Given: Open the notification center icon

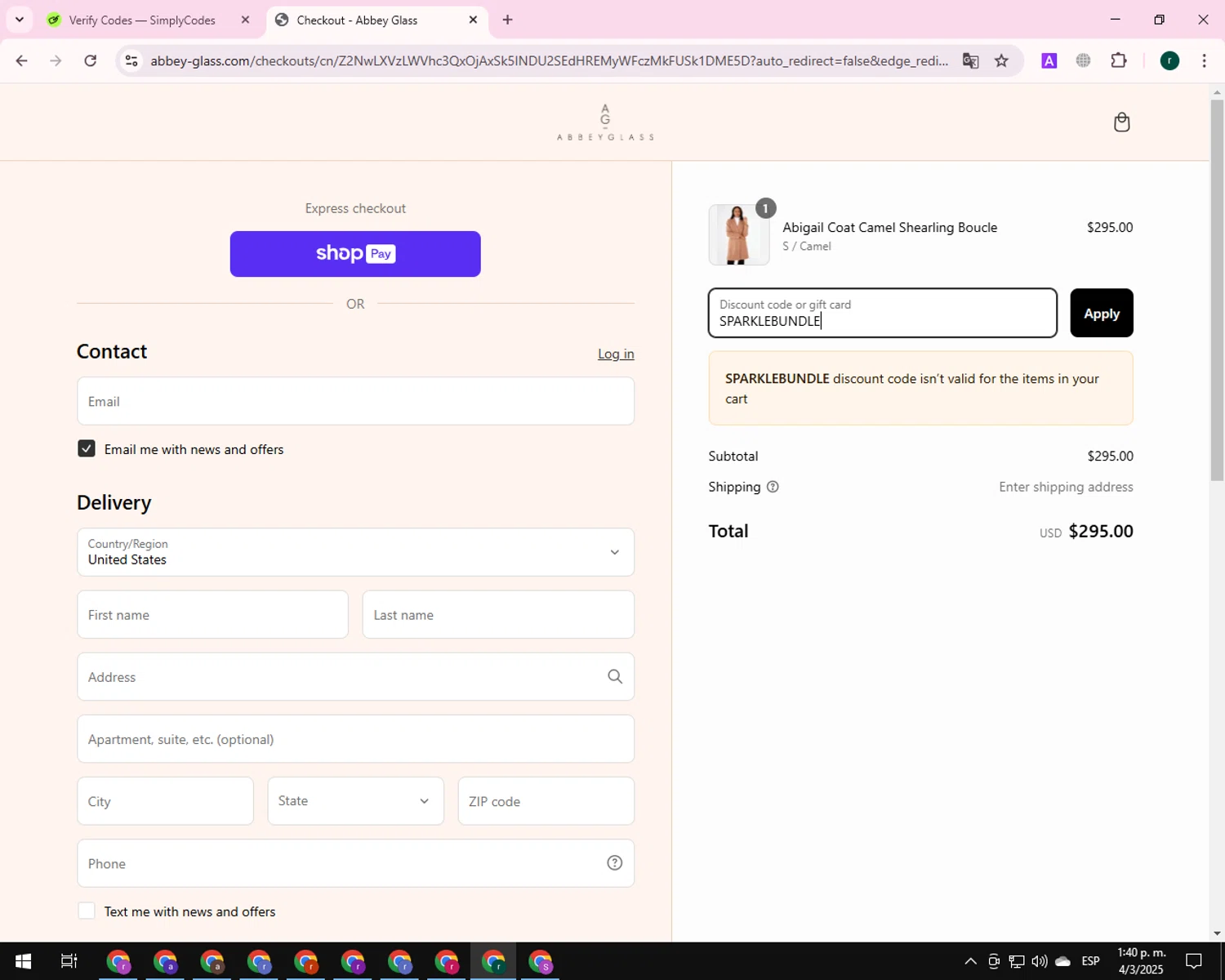Looking at the screenshot, I should 1194,961.
